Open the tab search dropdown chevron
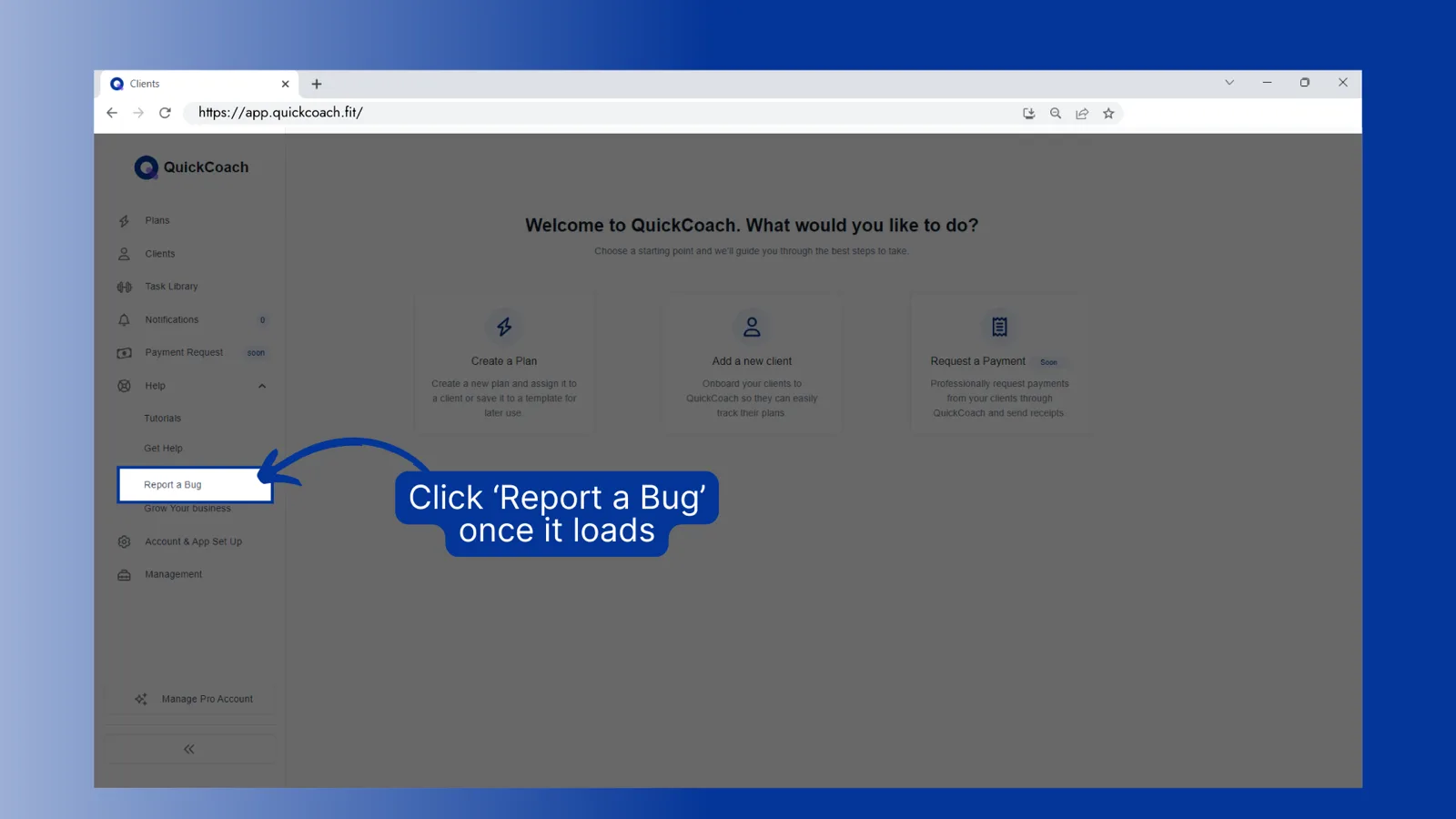The image size is (1456, 819). coord(1229,82)
